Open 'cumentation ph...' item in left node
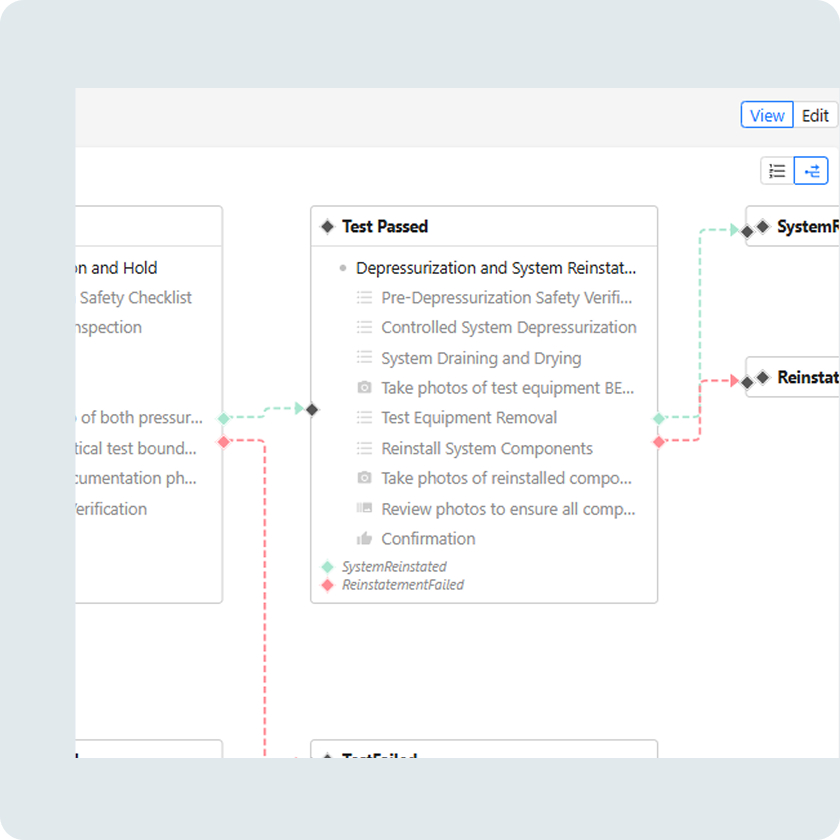This screenshot has width=840, height=840. pos(136,478)
